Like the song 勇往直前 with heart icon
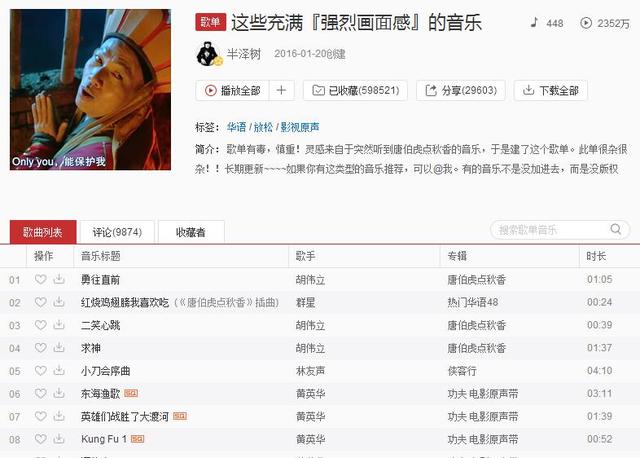Viewport: 640px width, 458px height. 40,280
